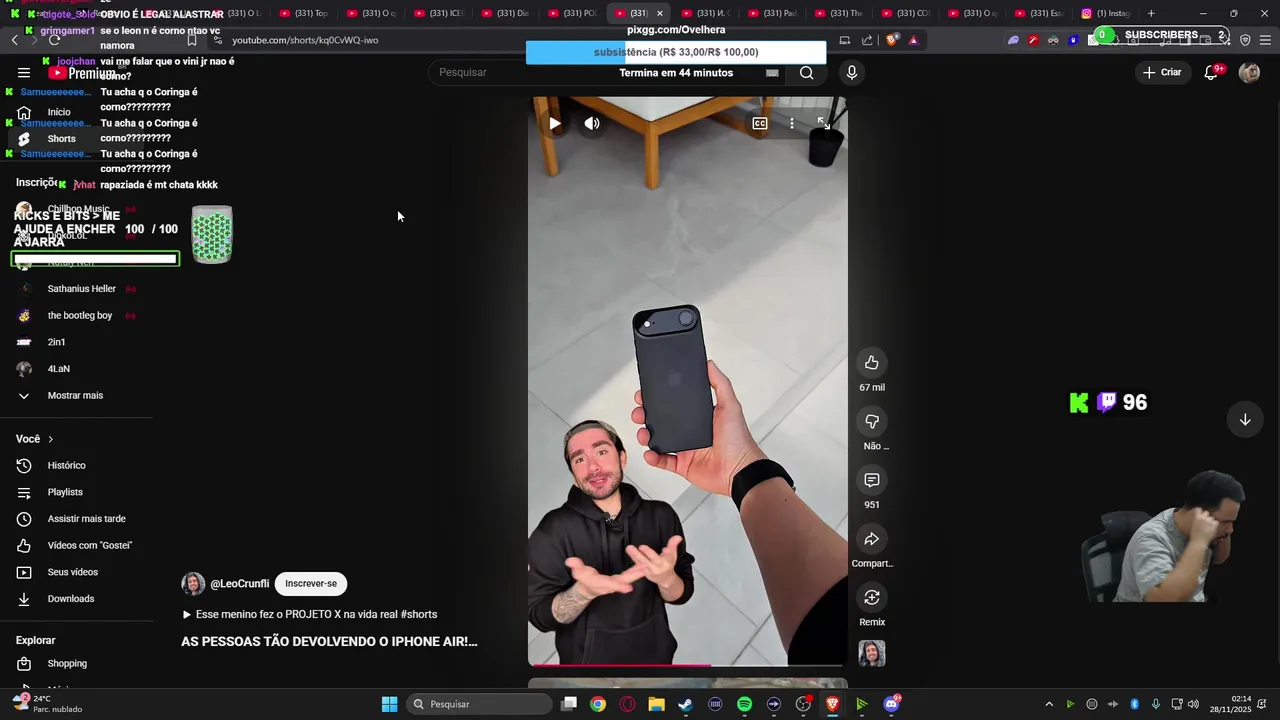Open the Brave browser main menu
Image resolution: width=1280 pixels, height=720 pixels.
(1265, 40)
